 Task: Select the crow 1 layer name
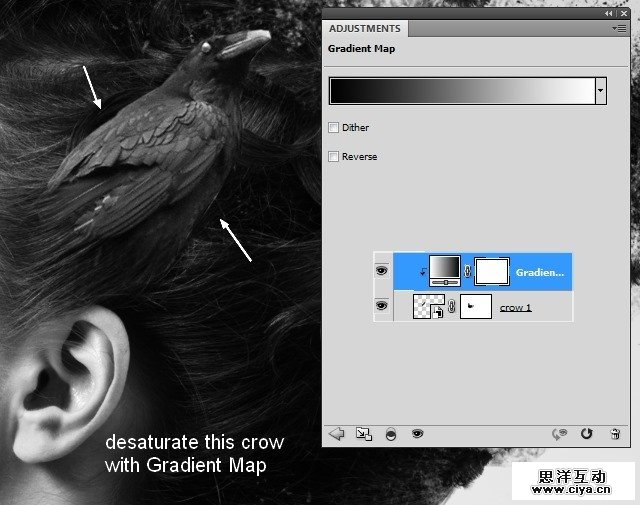coord(516,307)
